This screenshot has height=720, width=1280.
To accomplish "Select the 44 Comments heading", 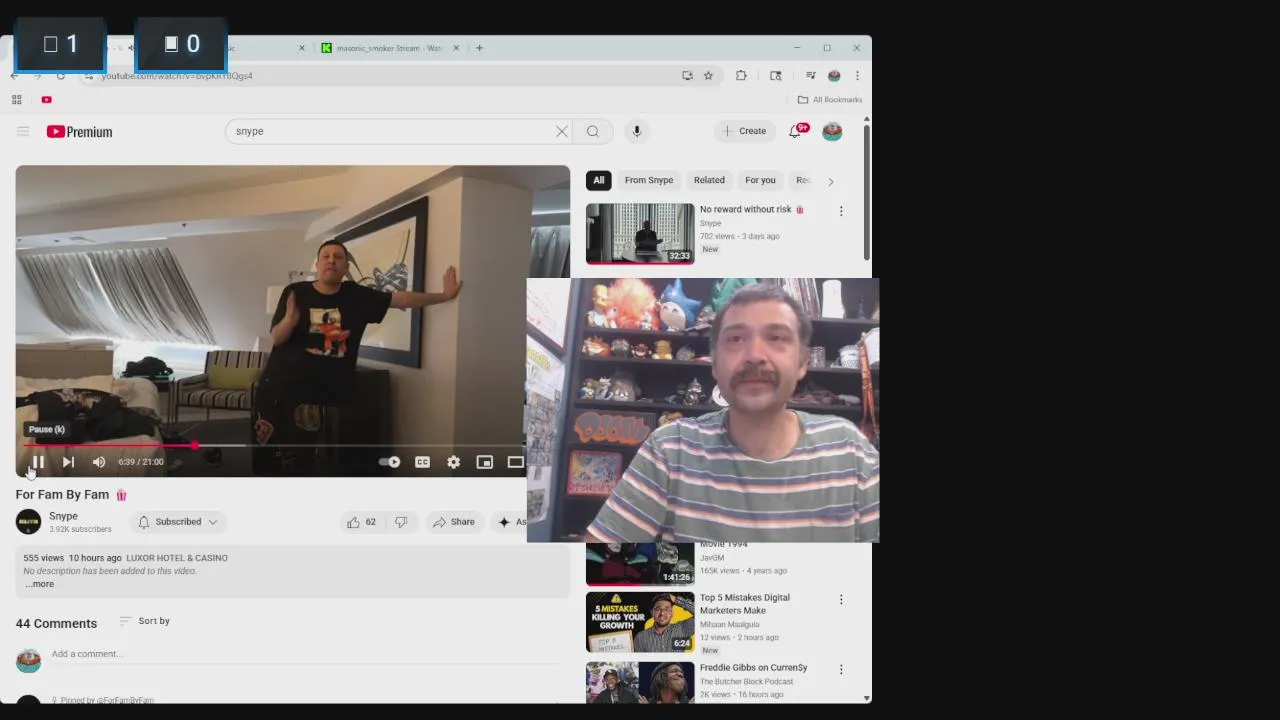I will point(56,623).
